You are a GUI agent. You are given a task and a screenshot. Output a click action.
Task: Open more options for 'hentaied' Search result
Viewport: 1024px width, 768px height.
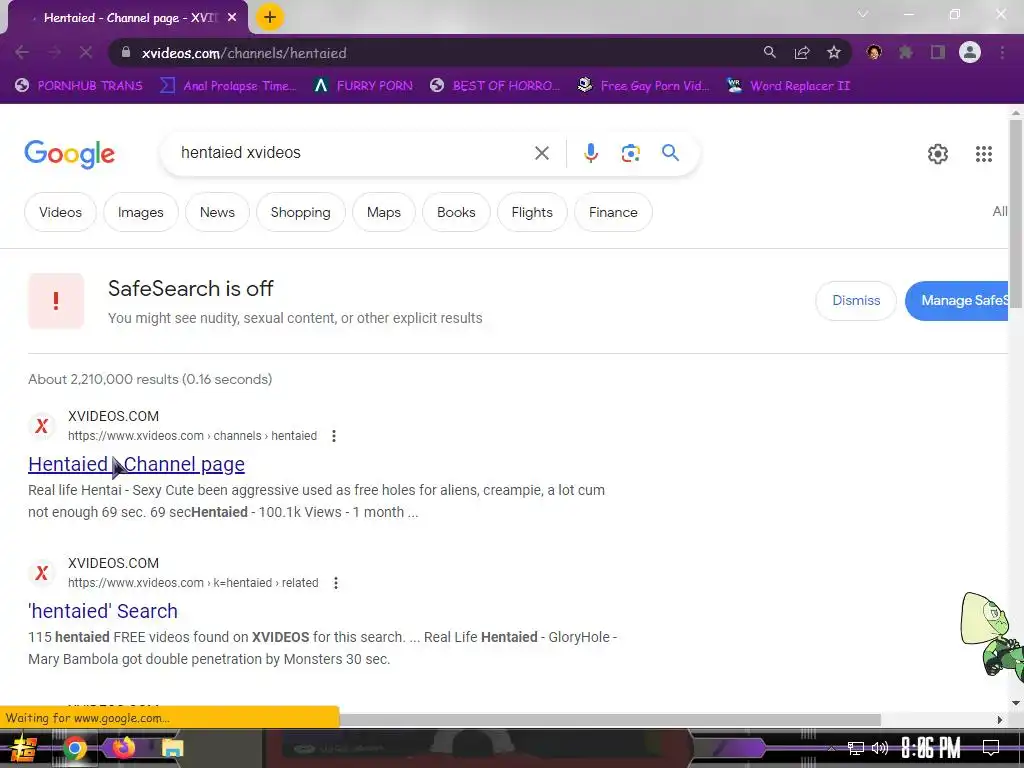click(336, 583)
